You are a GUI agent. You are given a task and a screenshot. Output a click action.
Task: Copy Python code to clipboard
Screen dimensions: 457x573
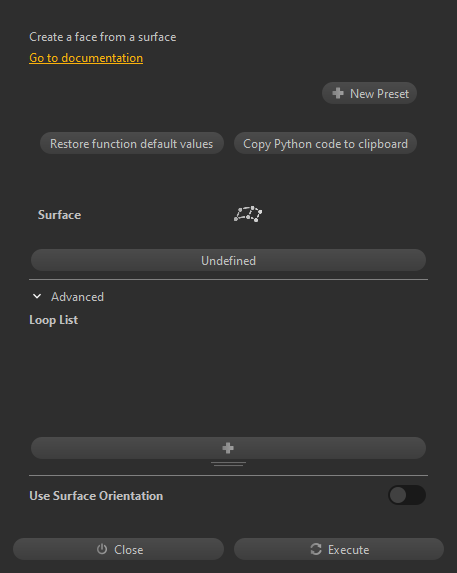click(325, 143)
